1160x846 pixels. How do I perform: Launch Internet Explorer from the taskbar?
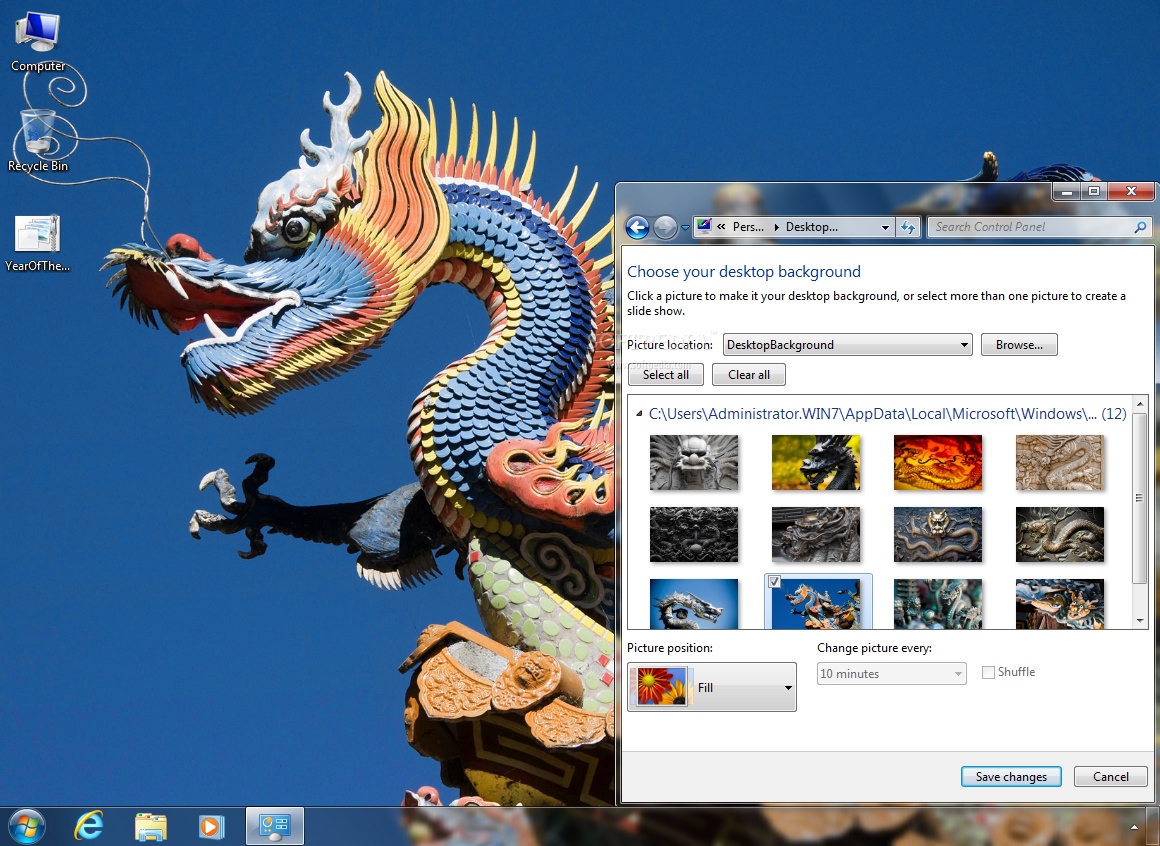point(89,826)
